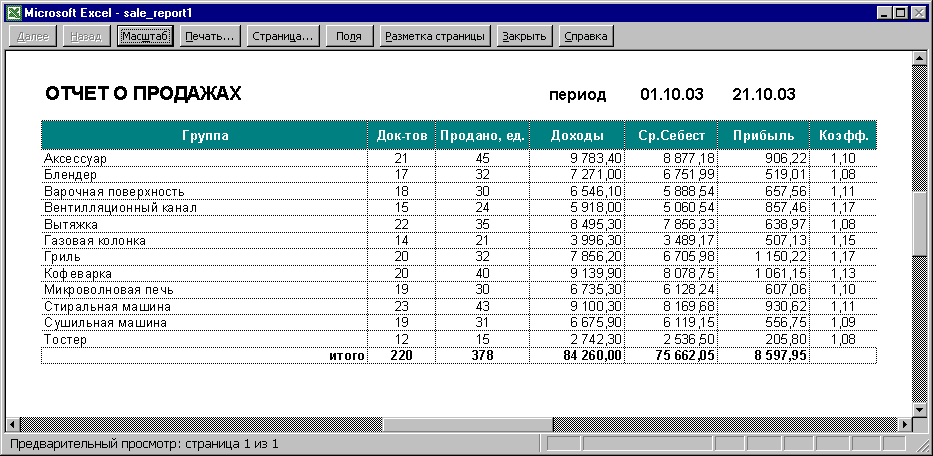Click the Вытяжка row name
933x456 pixels.
point(71,224)
